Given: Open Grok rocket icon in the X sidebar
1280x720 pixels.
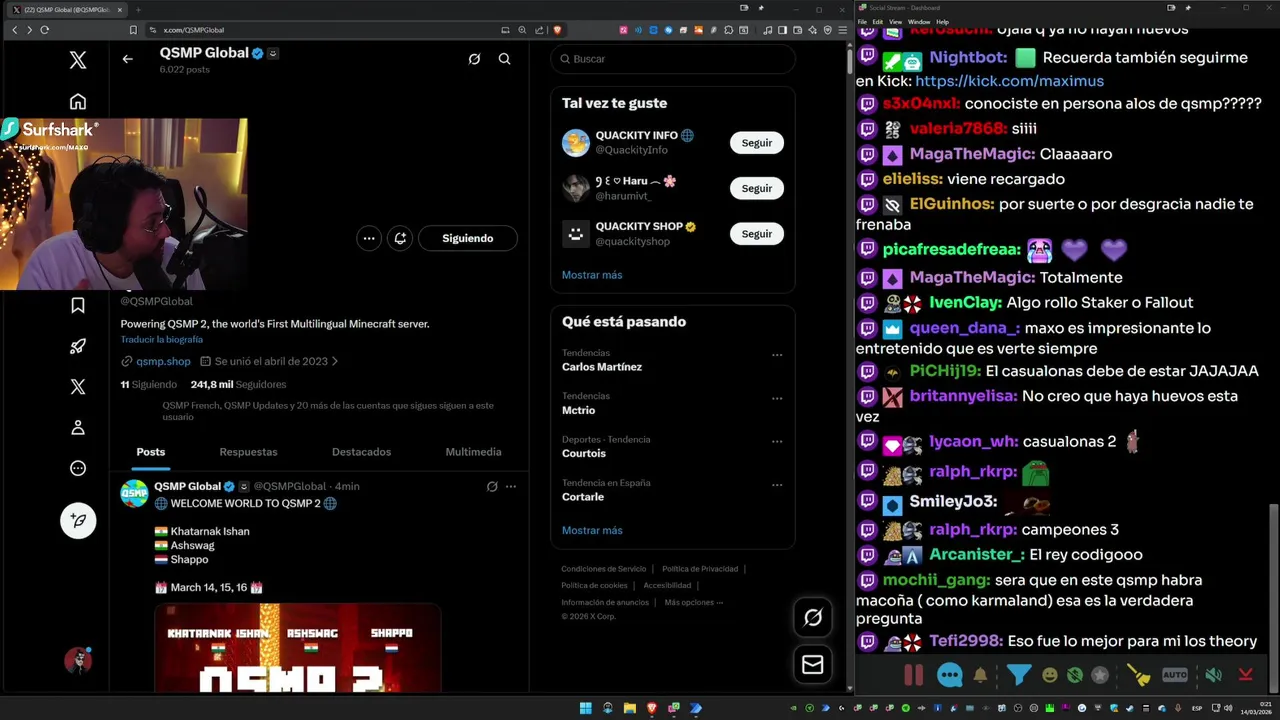Looking at the screenshot, I should point(78,347).
